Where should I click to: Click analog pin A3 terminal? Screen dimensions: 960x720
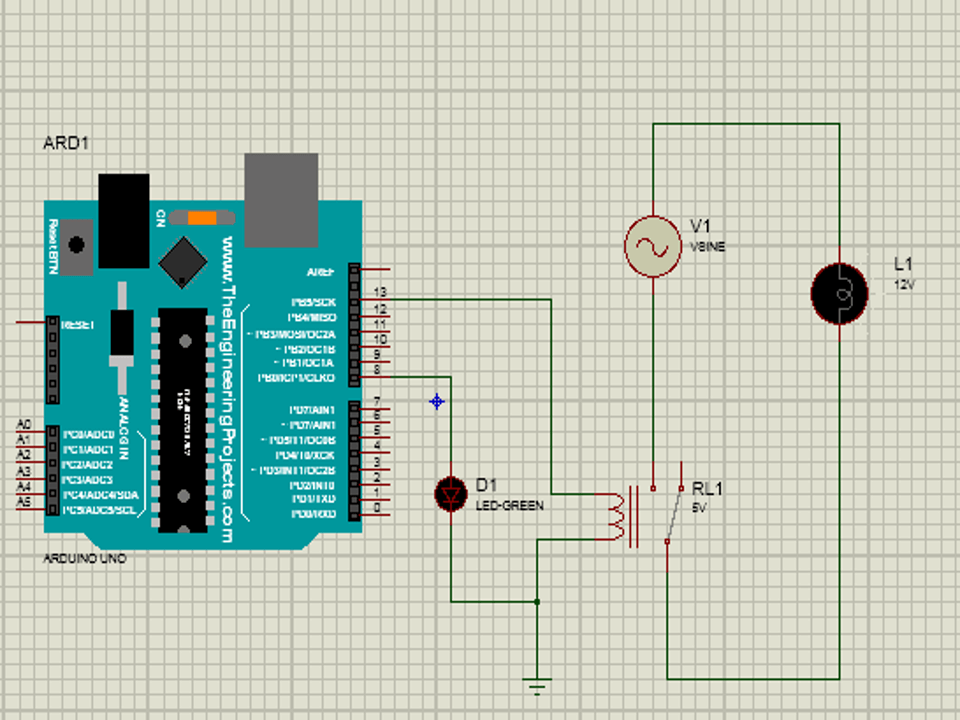click(31, 478)
